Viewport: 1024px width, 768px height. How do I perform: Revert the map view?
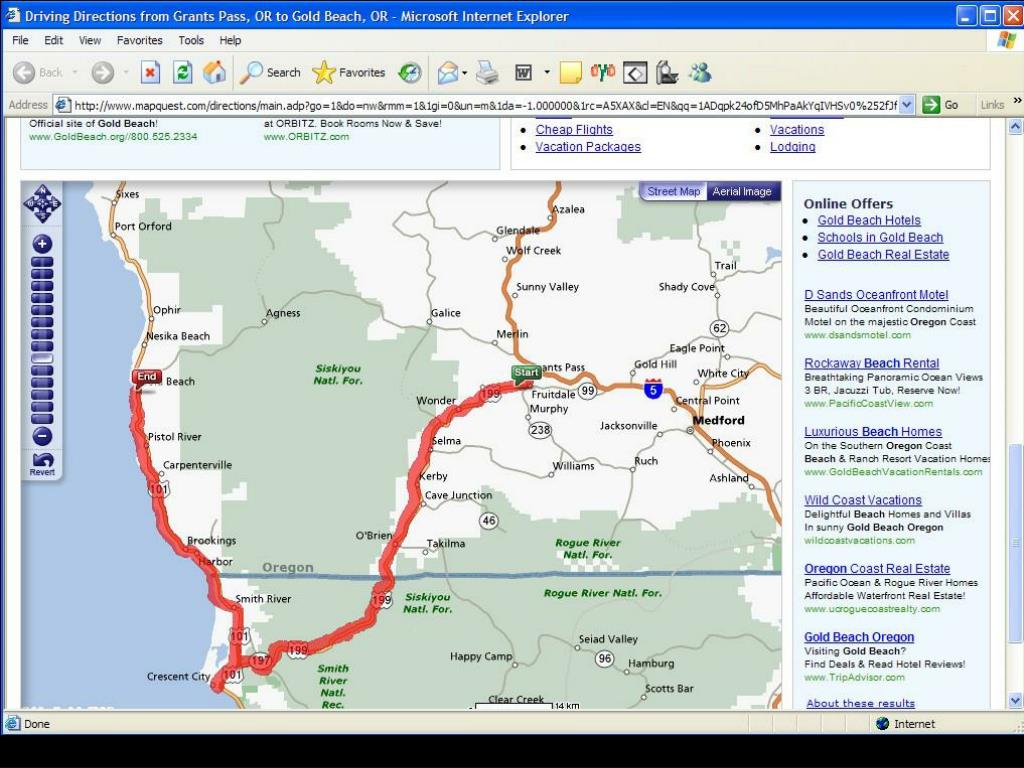coord(42,464)
